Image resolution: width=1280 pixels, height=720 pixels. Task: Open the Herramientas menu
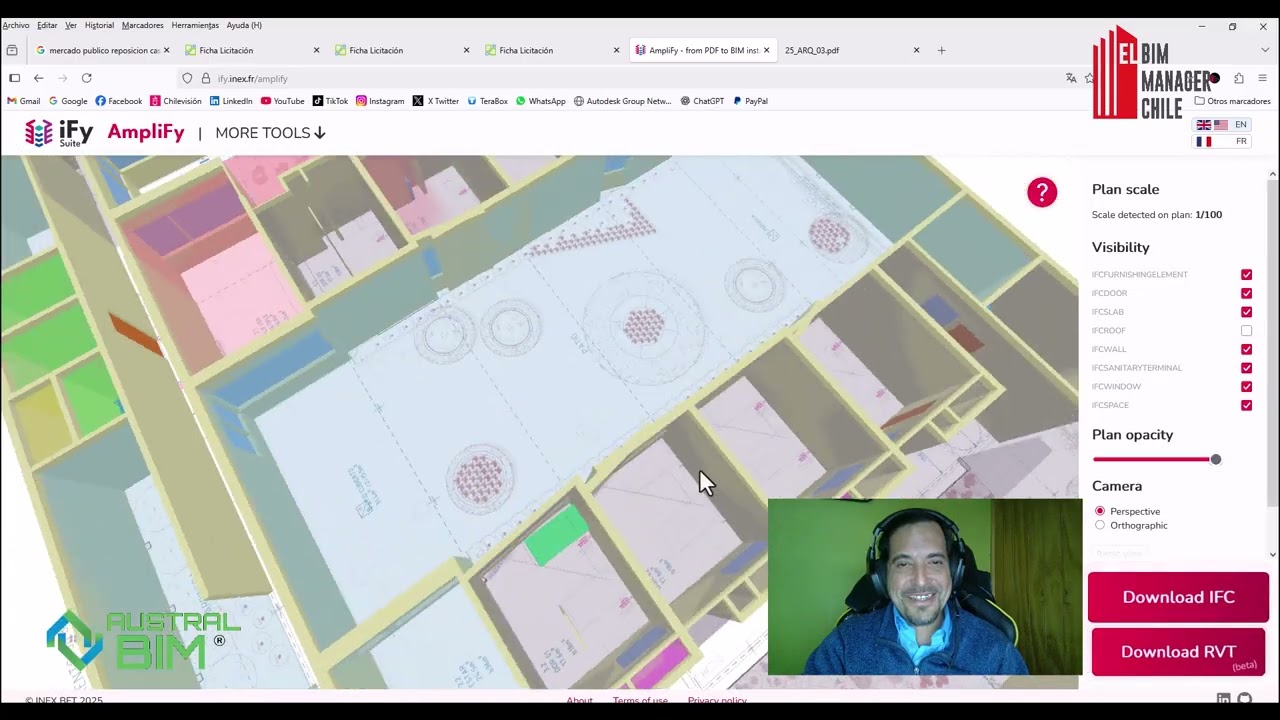coord(195,25)
